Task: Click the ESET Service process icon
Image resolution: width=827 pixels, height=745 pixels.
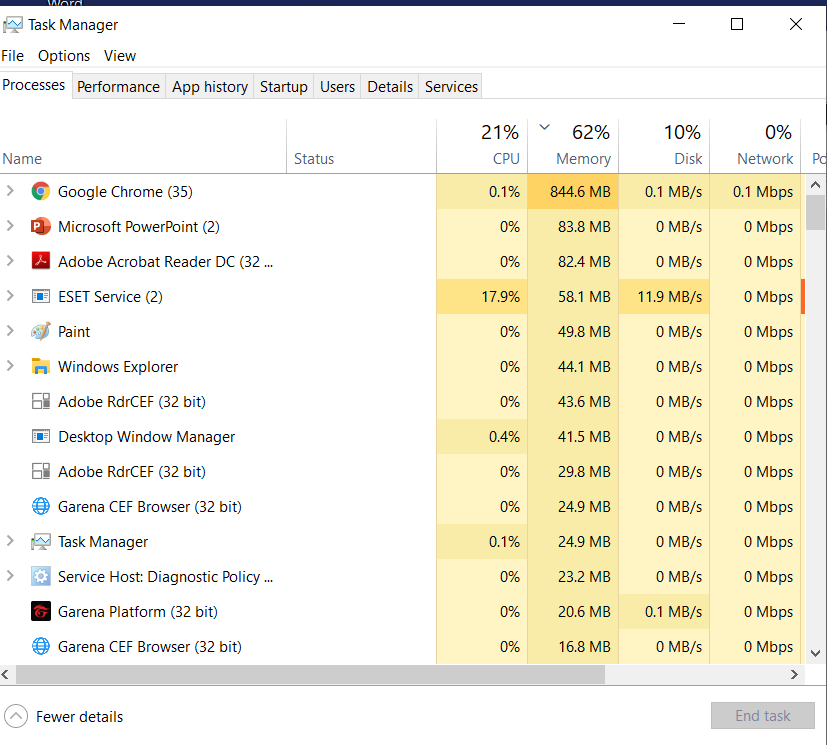Action: pos(41,296)
